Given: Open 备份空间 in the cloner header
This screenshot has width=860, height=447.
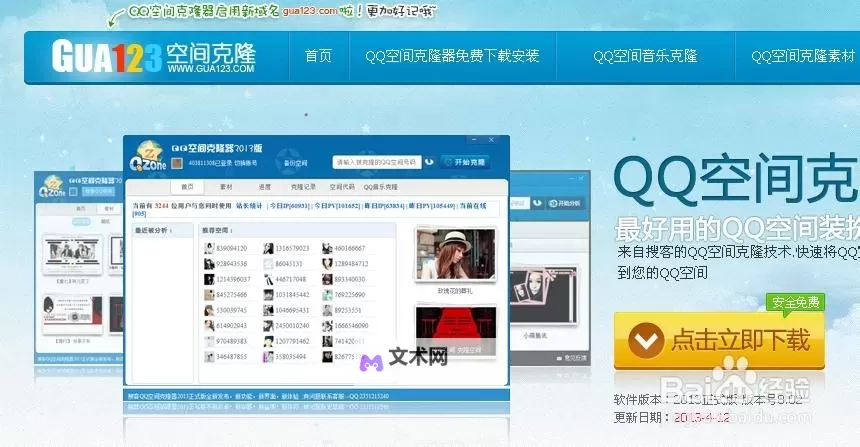Looking at the screenshot, I should coord(295,163).
